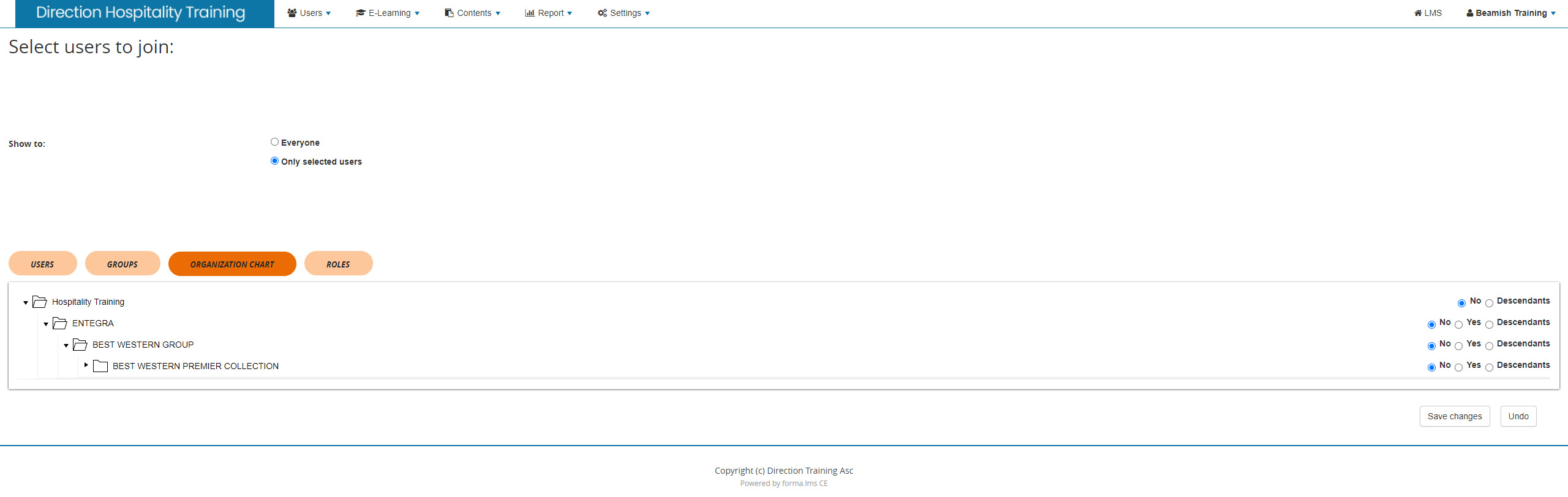Click the BEST WESTERN PREMIER COLLECTION folder icon
This screenshot has height=497, width=1568.
coord(100,366)
